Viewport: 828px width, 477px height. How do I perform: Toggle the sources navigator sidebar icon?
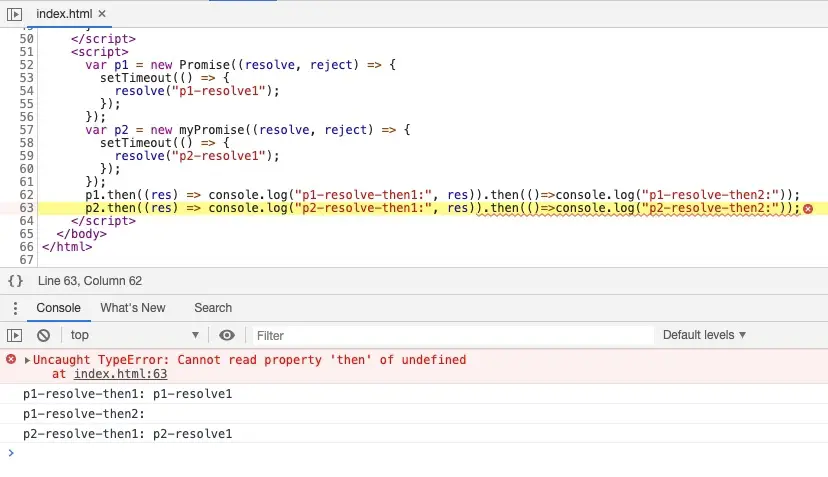14,14
